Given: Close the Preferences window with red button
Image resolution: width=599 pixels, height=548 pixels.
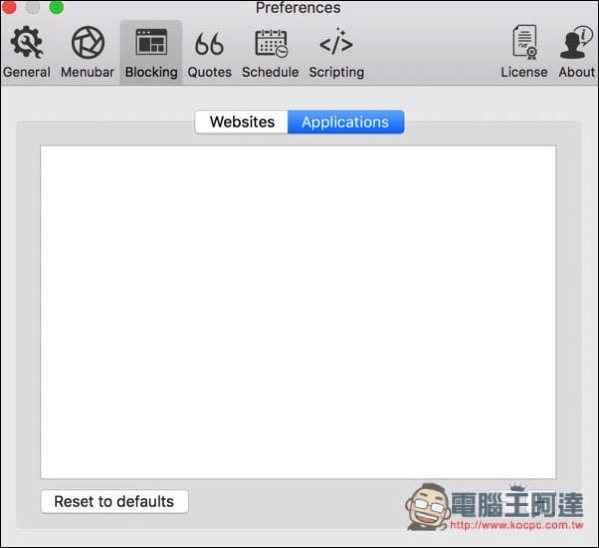Looking at the screenshot, I should [x=9, y=7].
